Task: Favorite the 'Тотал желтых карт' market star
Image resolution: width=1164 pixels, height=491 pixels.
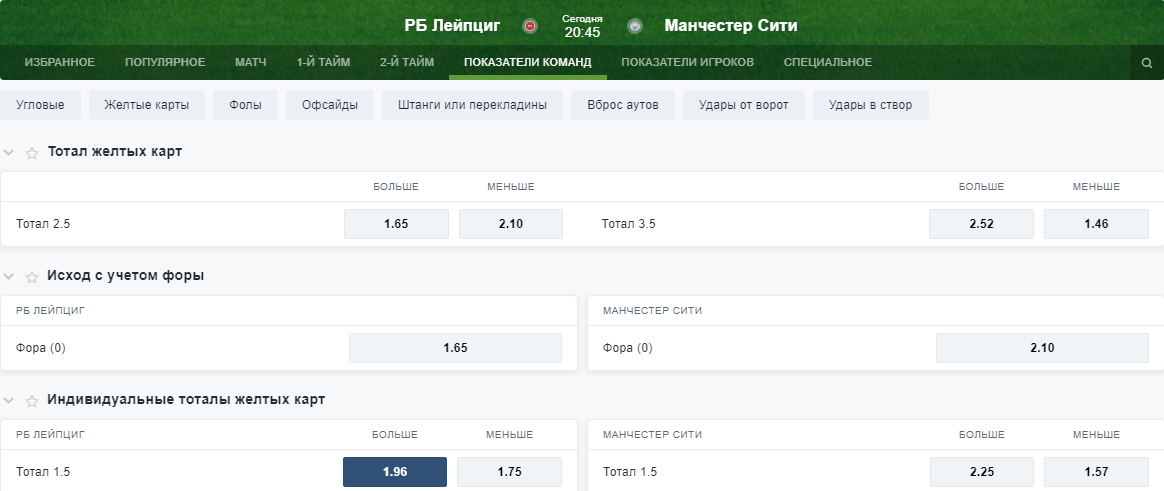Action: [32, 153]
